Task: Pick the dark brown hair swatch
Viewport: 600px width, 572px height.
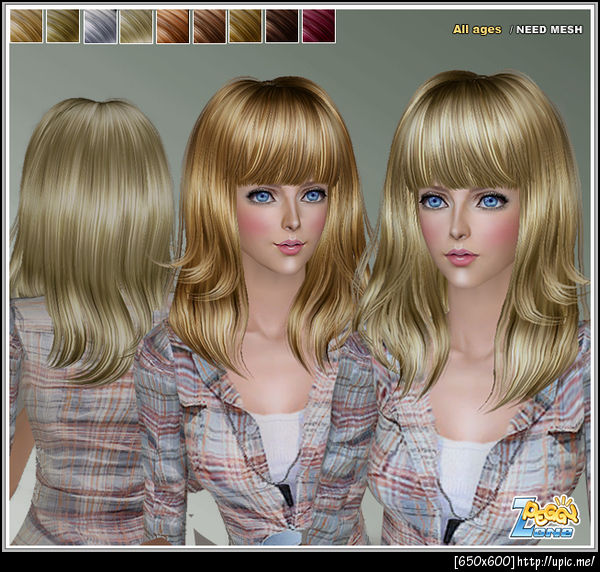Action: click(282, 26)
